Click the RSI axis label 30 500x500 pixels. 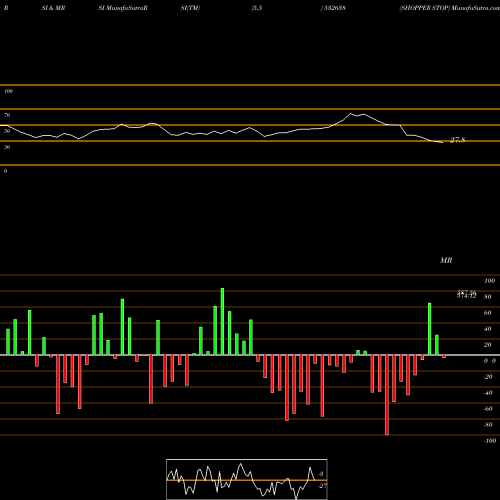pyautogui.click(x=7, y=147)
